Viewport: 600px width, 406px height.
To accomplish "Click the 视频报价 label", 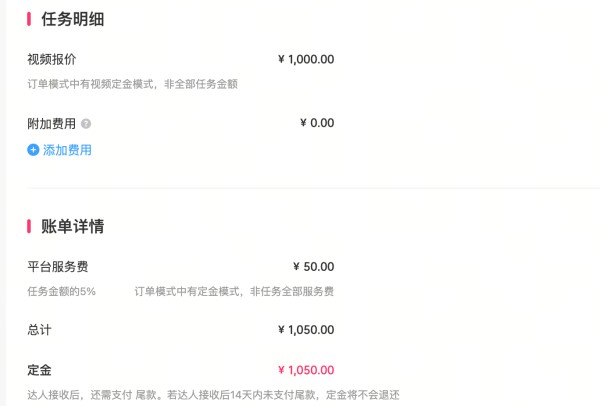I will pos(52,59).
